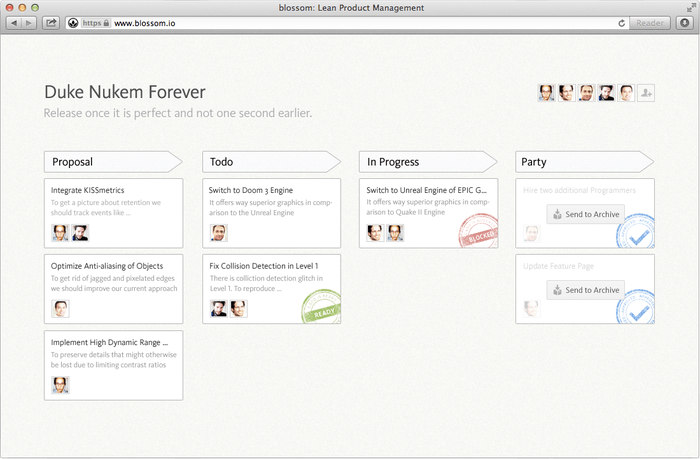Click first team avatar in header
This screenshot has height=459, width=700.
[x=546, y=93]
